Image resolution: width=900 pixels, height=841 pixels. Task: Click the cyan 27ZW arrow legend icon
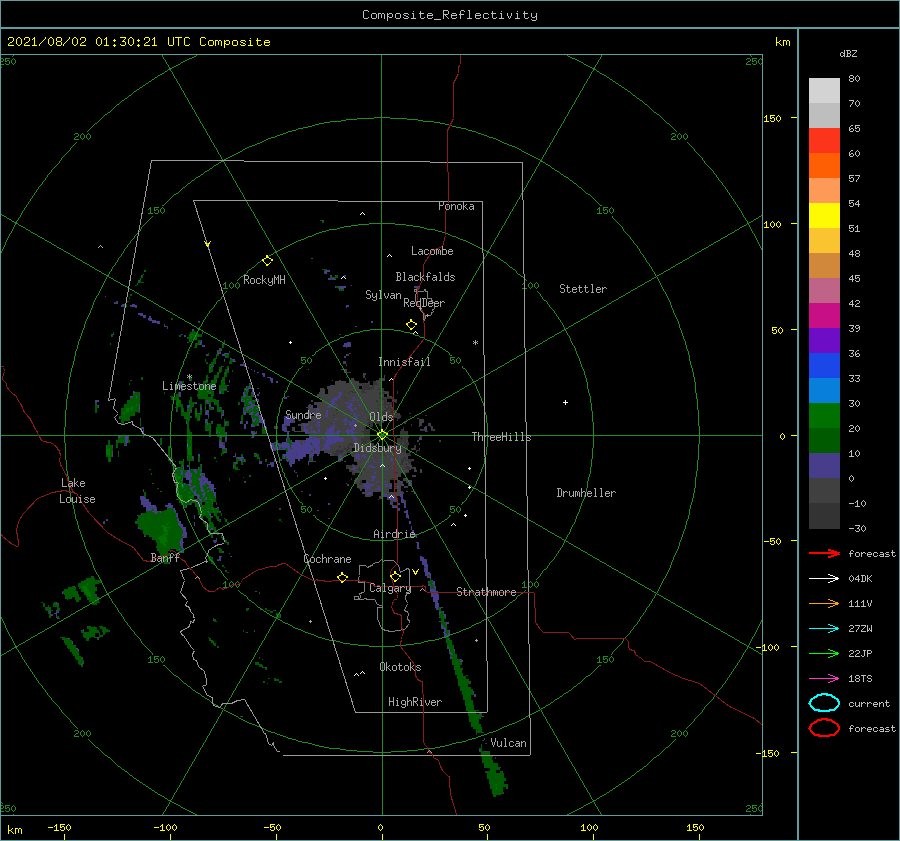[x=824, y=629]
